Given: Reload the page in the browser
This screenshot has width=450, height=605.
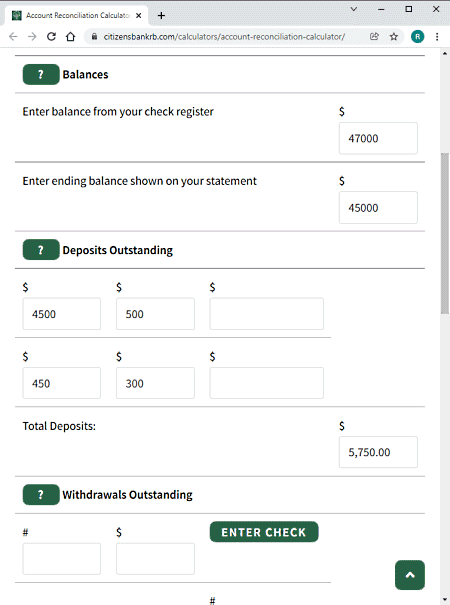Looking at the screenshot, I should click(x=51, y=37).
